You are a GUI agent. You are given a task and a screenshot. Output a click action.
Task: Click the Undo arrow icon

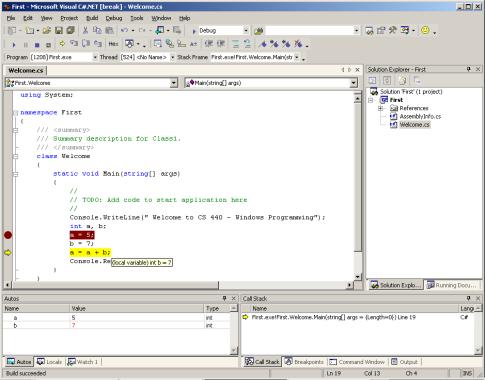[x=125, y=31]
